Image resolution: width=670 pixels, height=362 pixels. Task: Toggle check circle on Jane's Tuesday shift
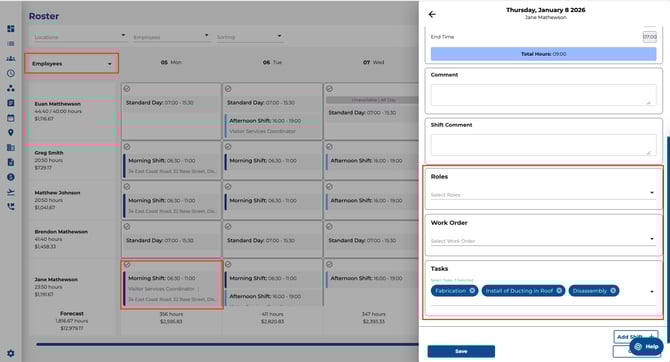click(228, 264)
